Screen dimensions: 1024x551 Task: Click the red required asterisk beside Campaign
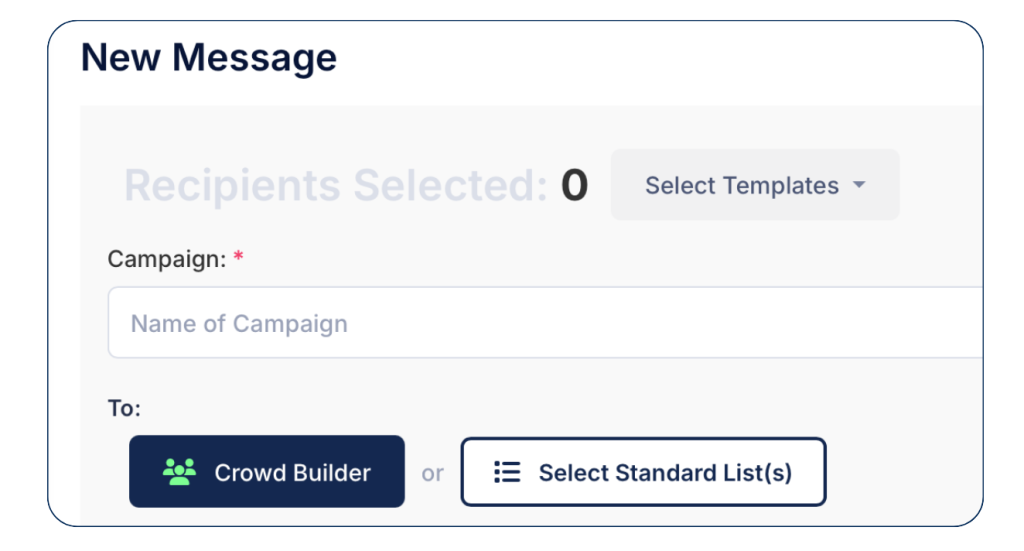[239, 258]
